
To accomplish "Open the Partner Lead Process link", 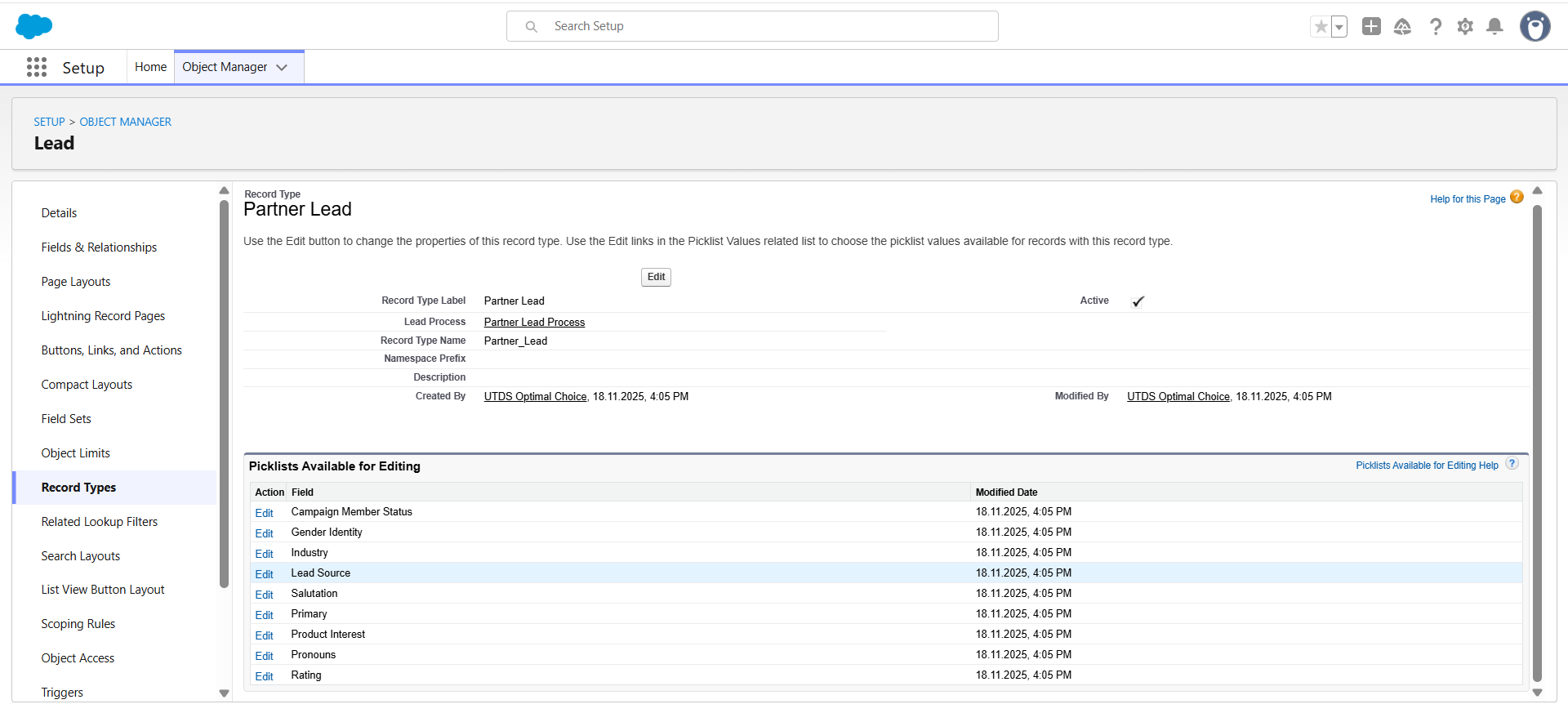I will pyautogui.click(x=534, y=323).
